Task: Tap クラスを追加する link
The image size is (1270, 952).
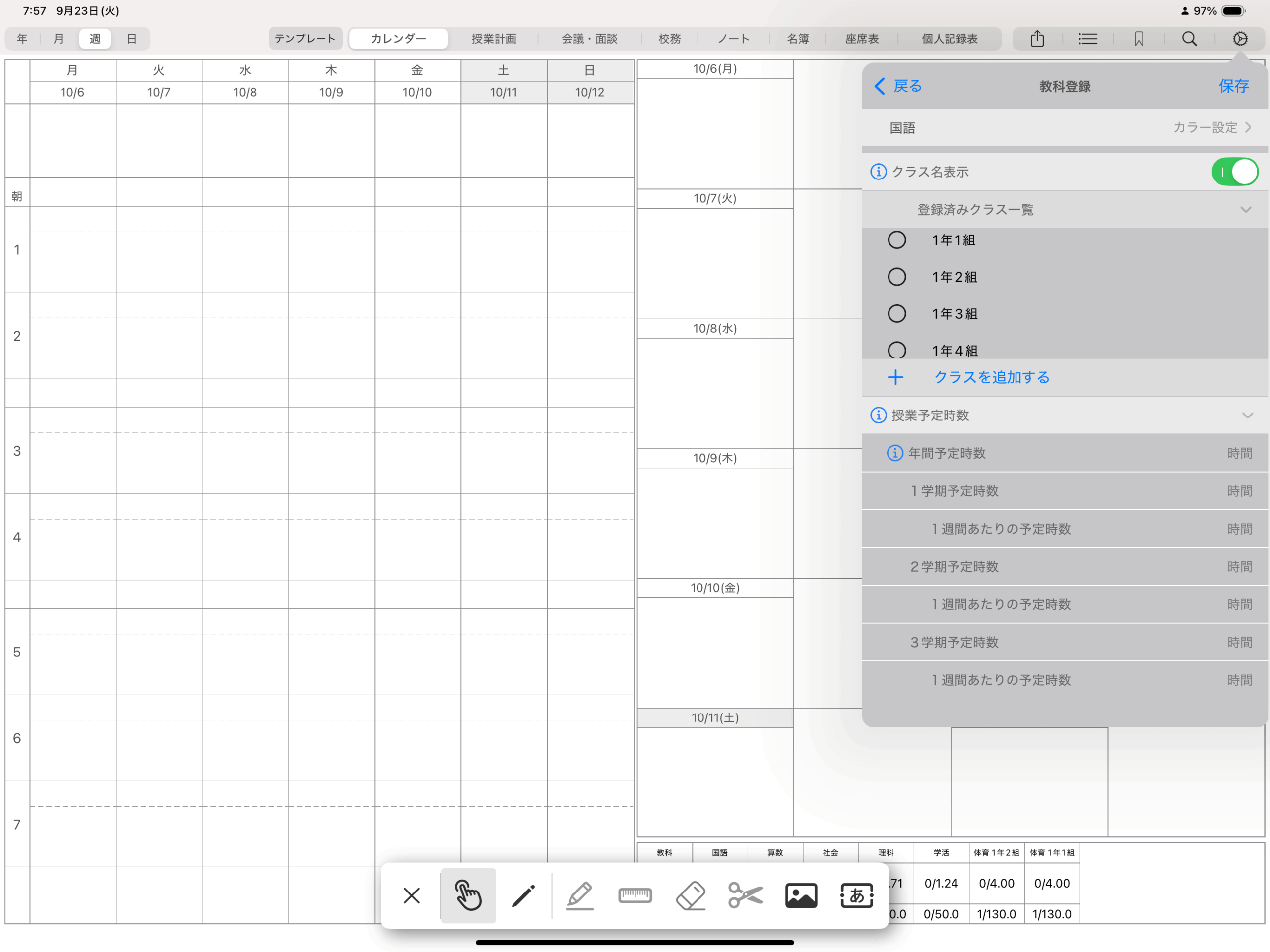Action: click(x=992, y=377)
